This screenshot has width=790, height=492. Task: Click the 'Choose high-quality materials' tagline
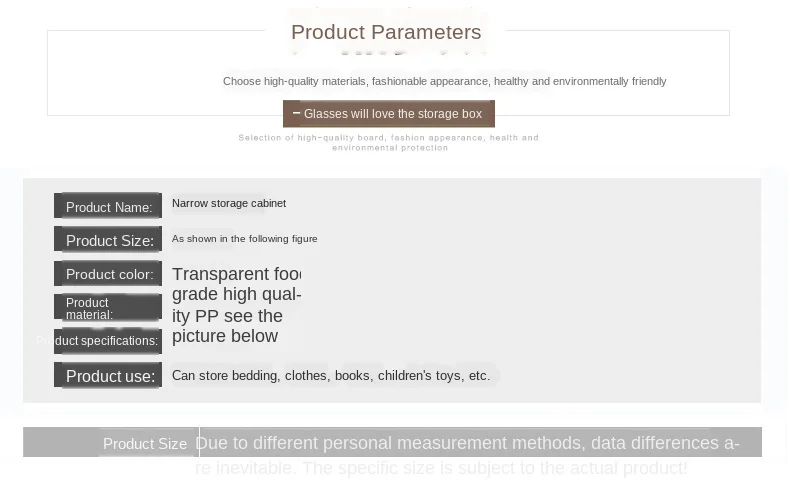pos(444,82)
